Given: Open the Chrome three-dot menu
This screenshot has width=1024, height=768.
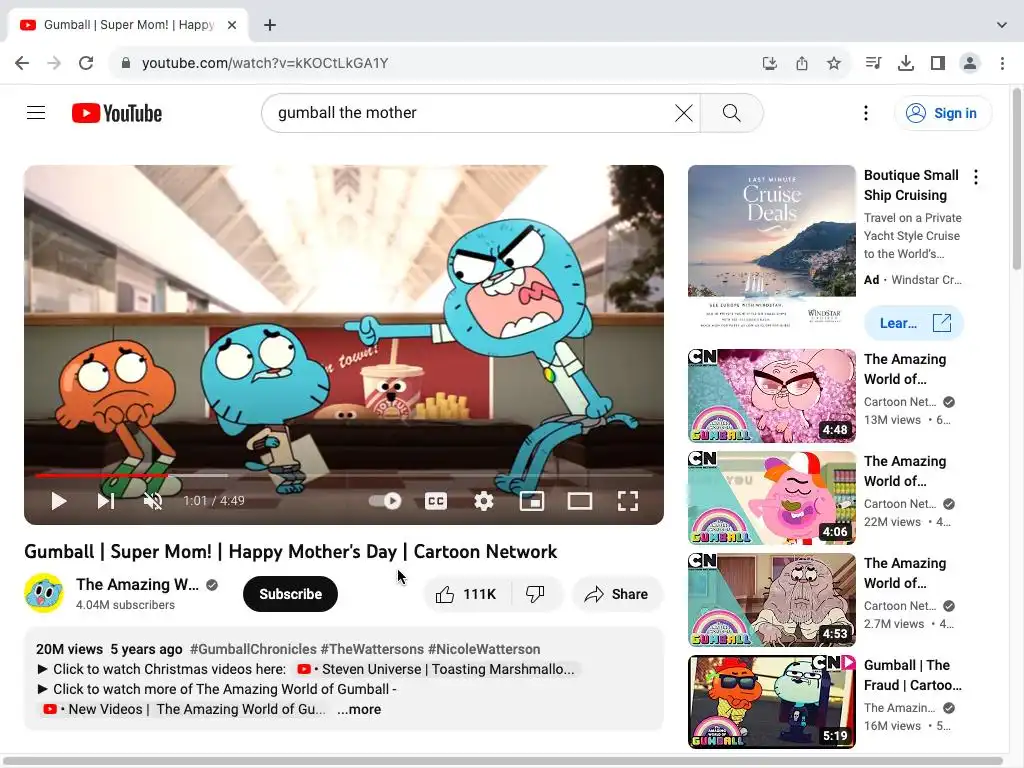Looking at the screenshot, I should tap(1002, 63).
